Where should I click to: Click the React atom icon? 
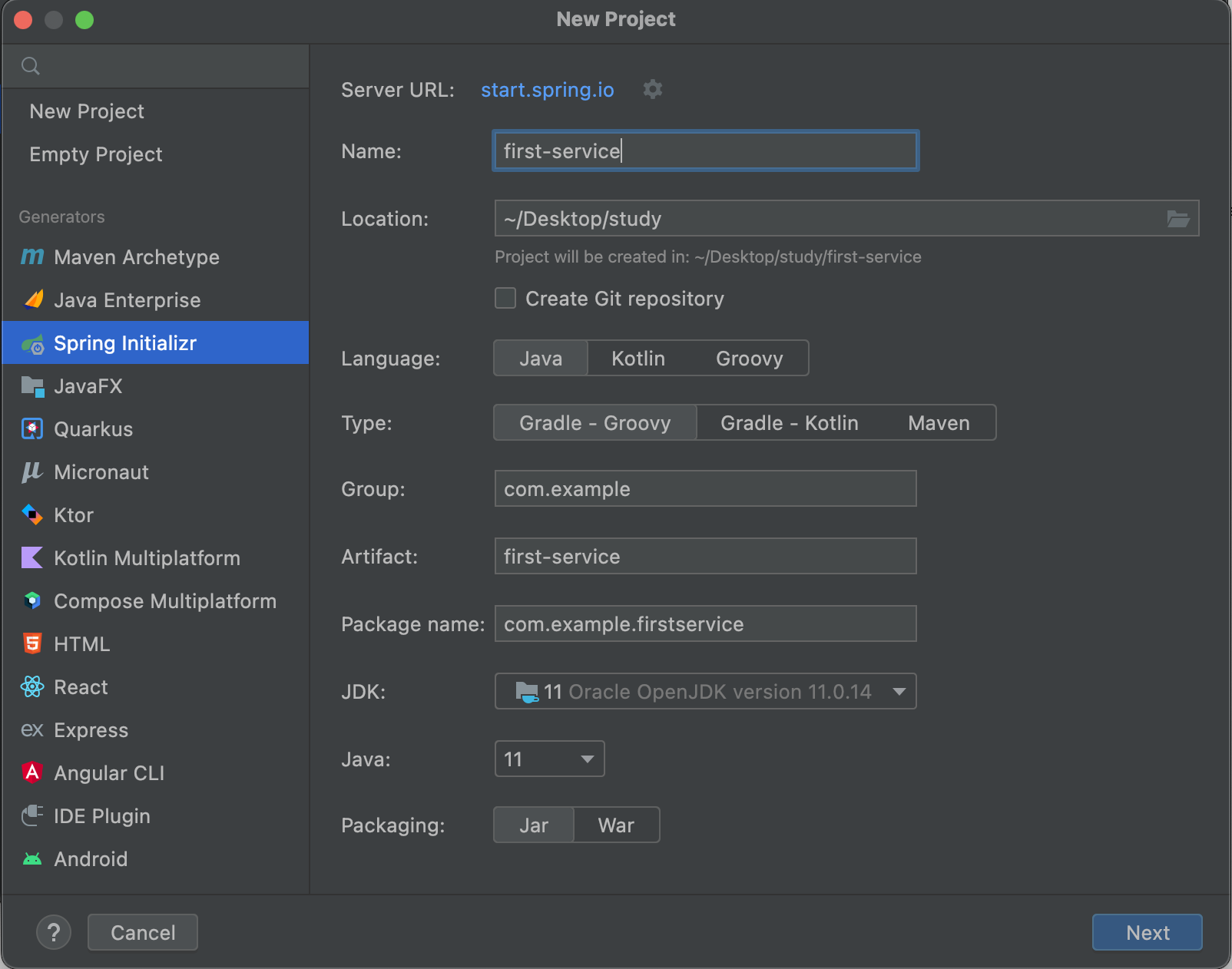point(32,686)
